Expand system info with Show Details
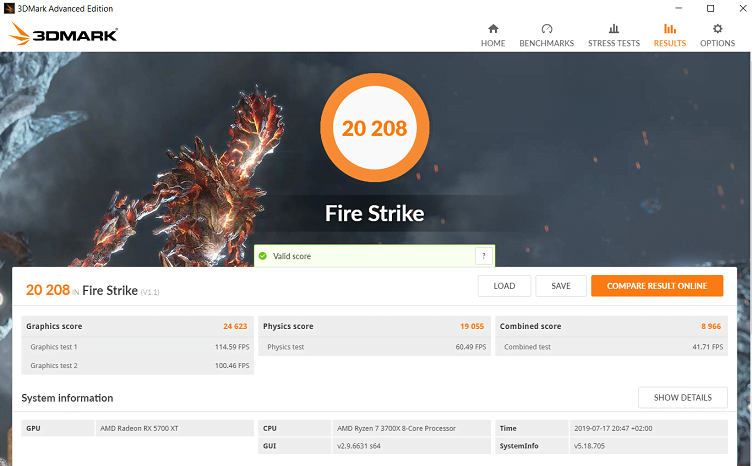The image size is (752, 466). [x=682, y=397]
